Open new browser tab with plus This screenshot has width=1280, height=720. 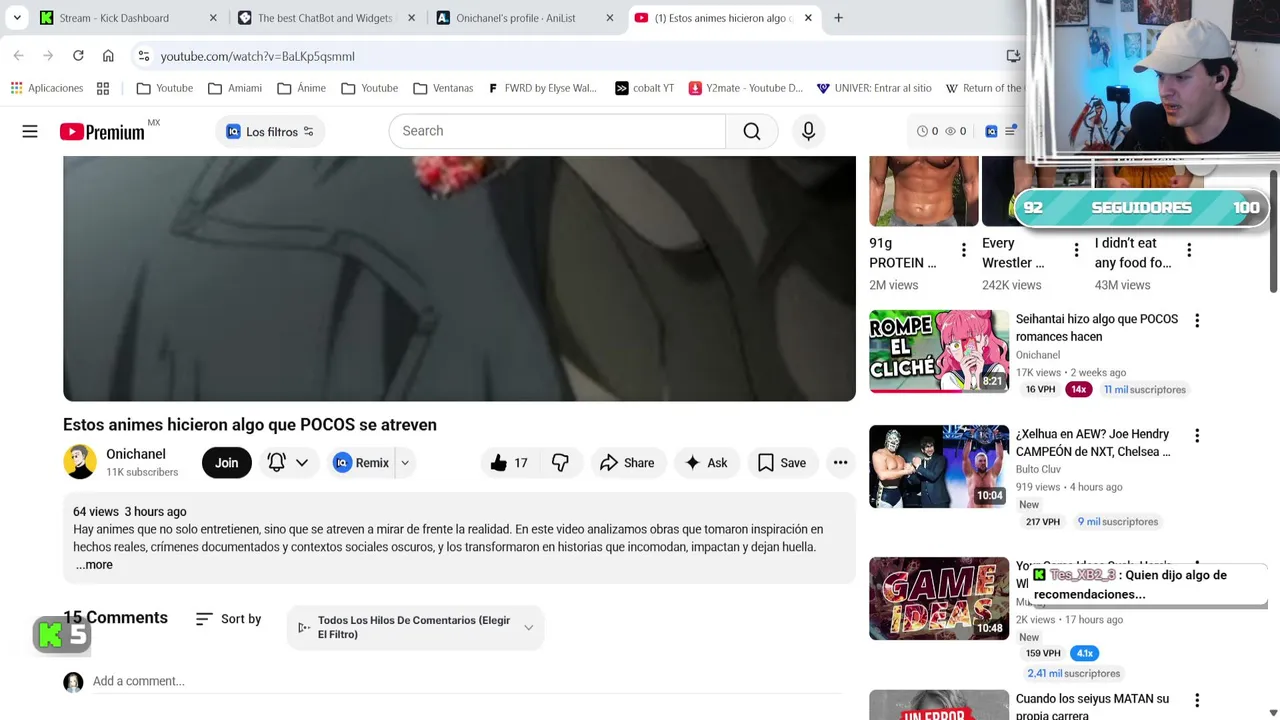click(x=838, y=18)
